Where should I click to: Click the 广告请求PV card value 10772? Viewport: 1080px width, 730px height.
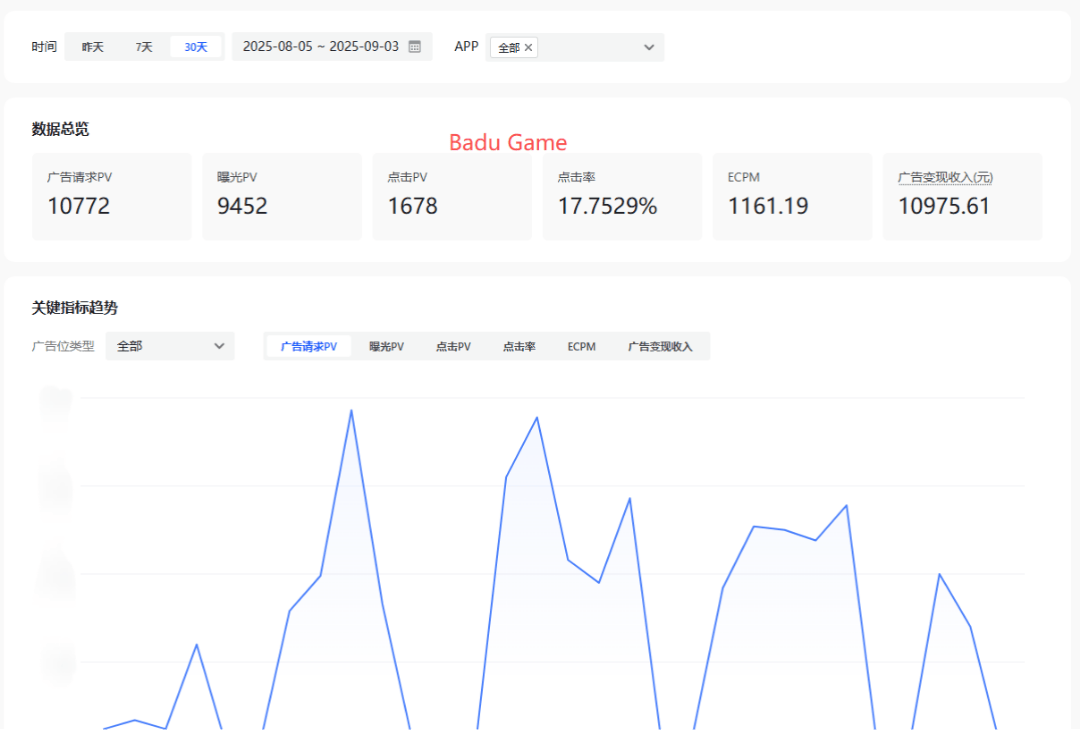(79, 206)
